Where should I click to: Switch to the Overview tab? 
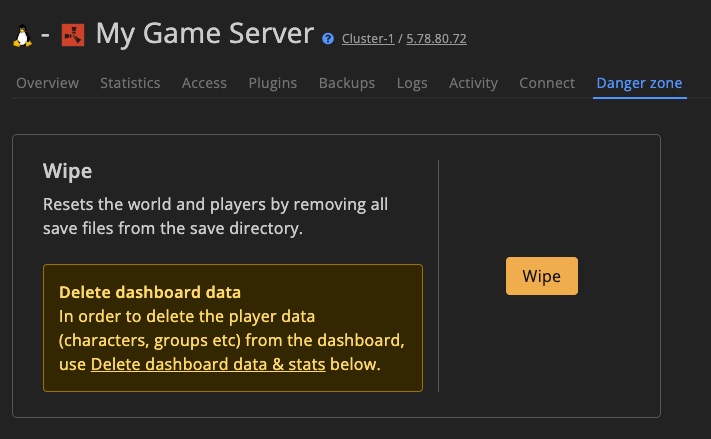pos(47,83)
